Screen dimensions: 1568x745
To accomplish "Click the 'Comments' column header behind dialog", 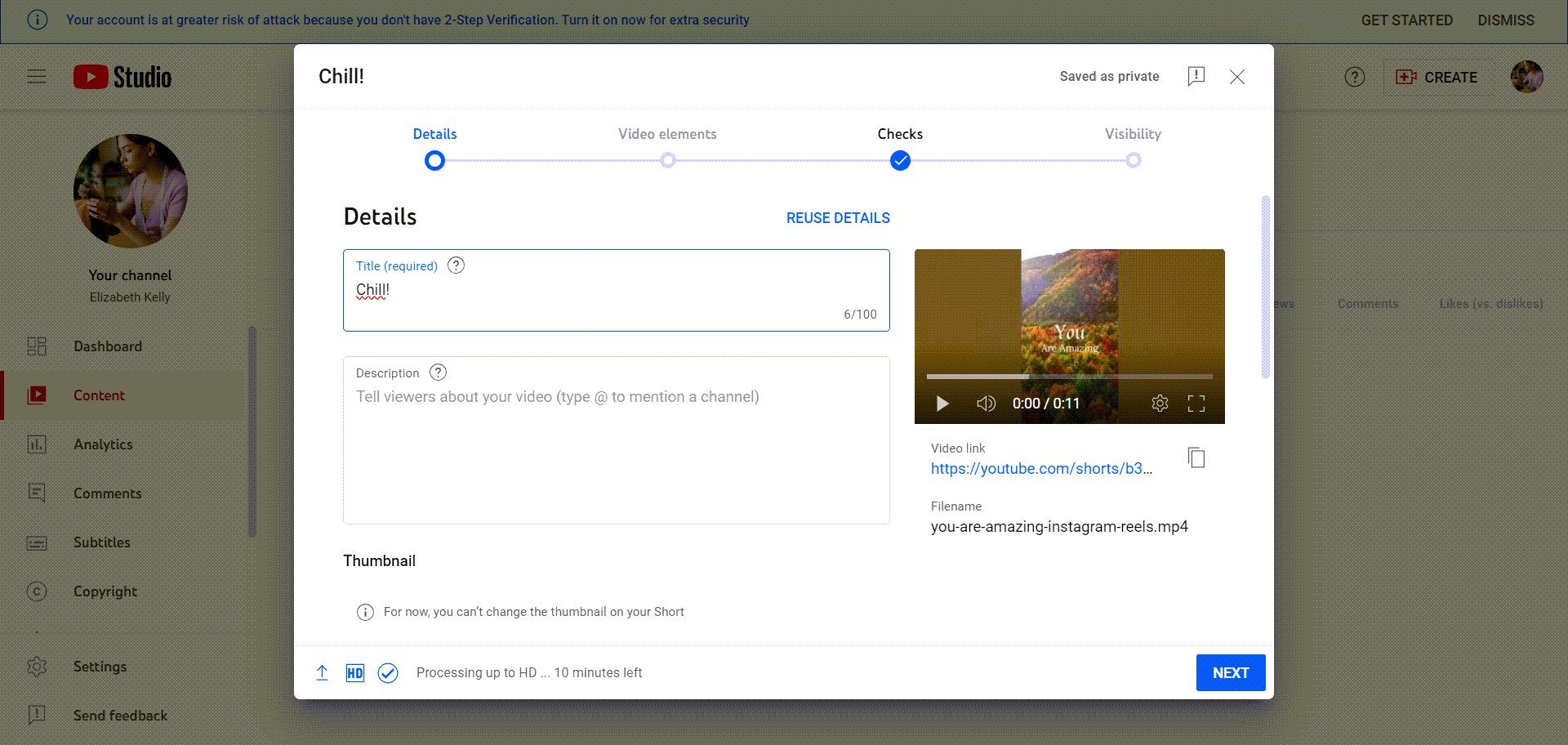I will tap(1368, 304).
